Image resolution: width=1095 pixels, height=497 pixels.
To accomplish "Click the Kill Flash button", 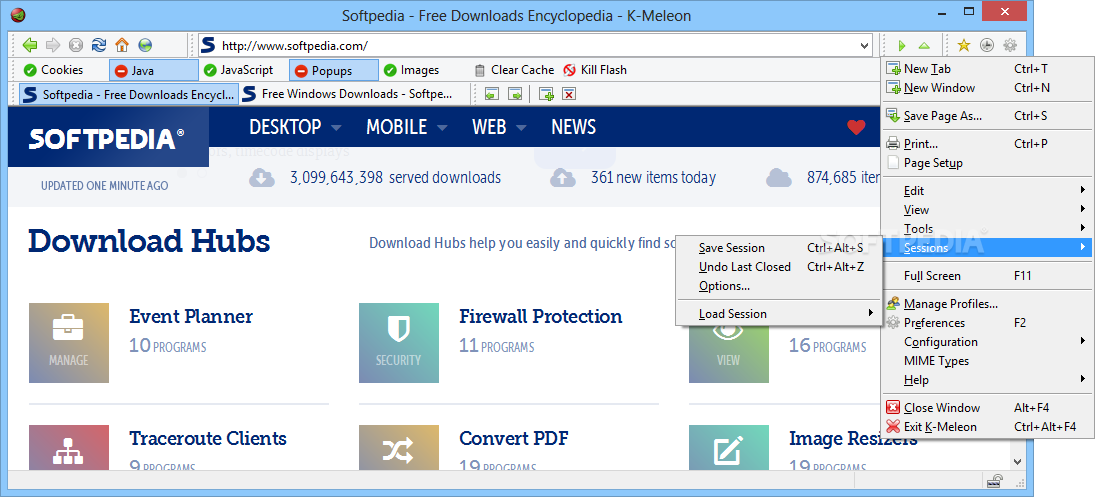I will tap(595, 70).
